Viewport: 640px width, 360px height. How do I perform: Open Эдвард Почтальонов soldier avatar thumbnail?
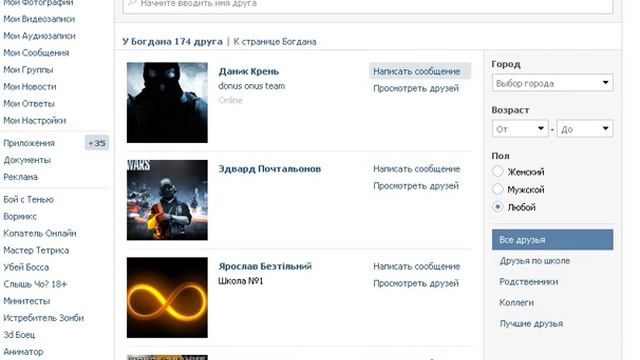[167, 200]
